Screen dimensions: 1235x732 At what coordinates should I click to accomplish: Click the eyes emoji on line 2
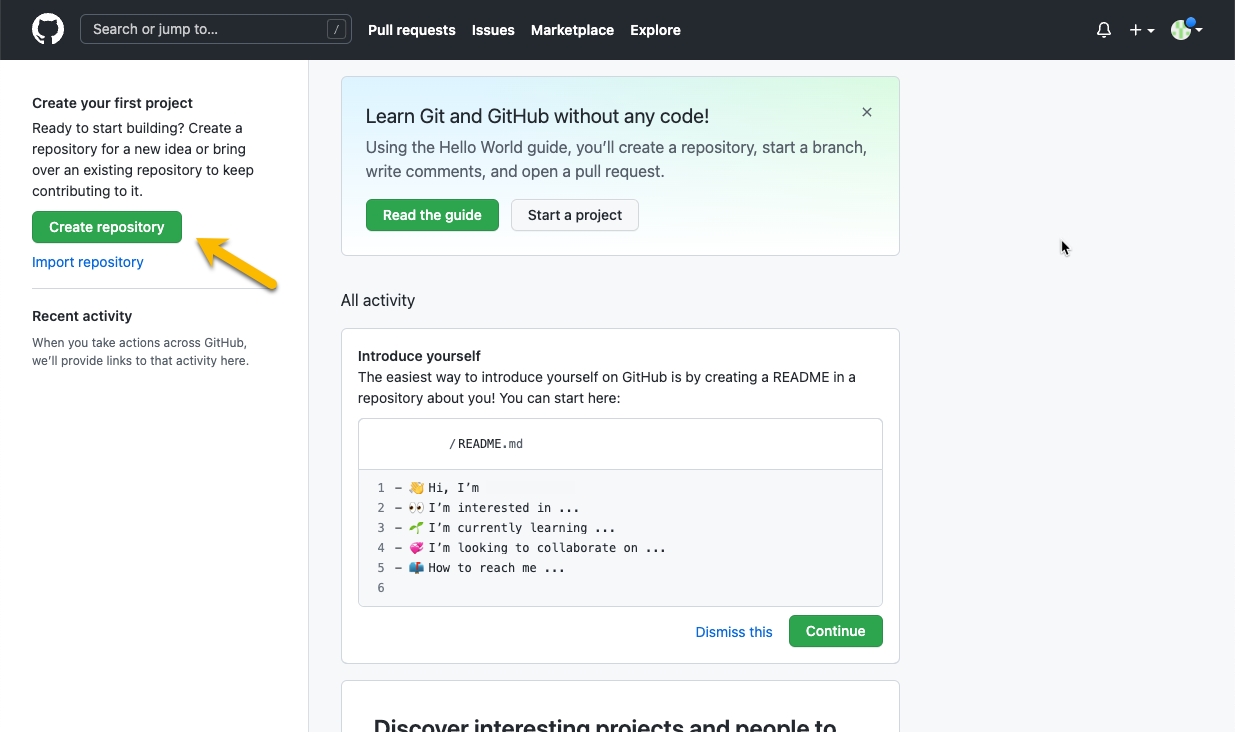coord(417,508)
